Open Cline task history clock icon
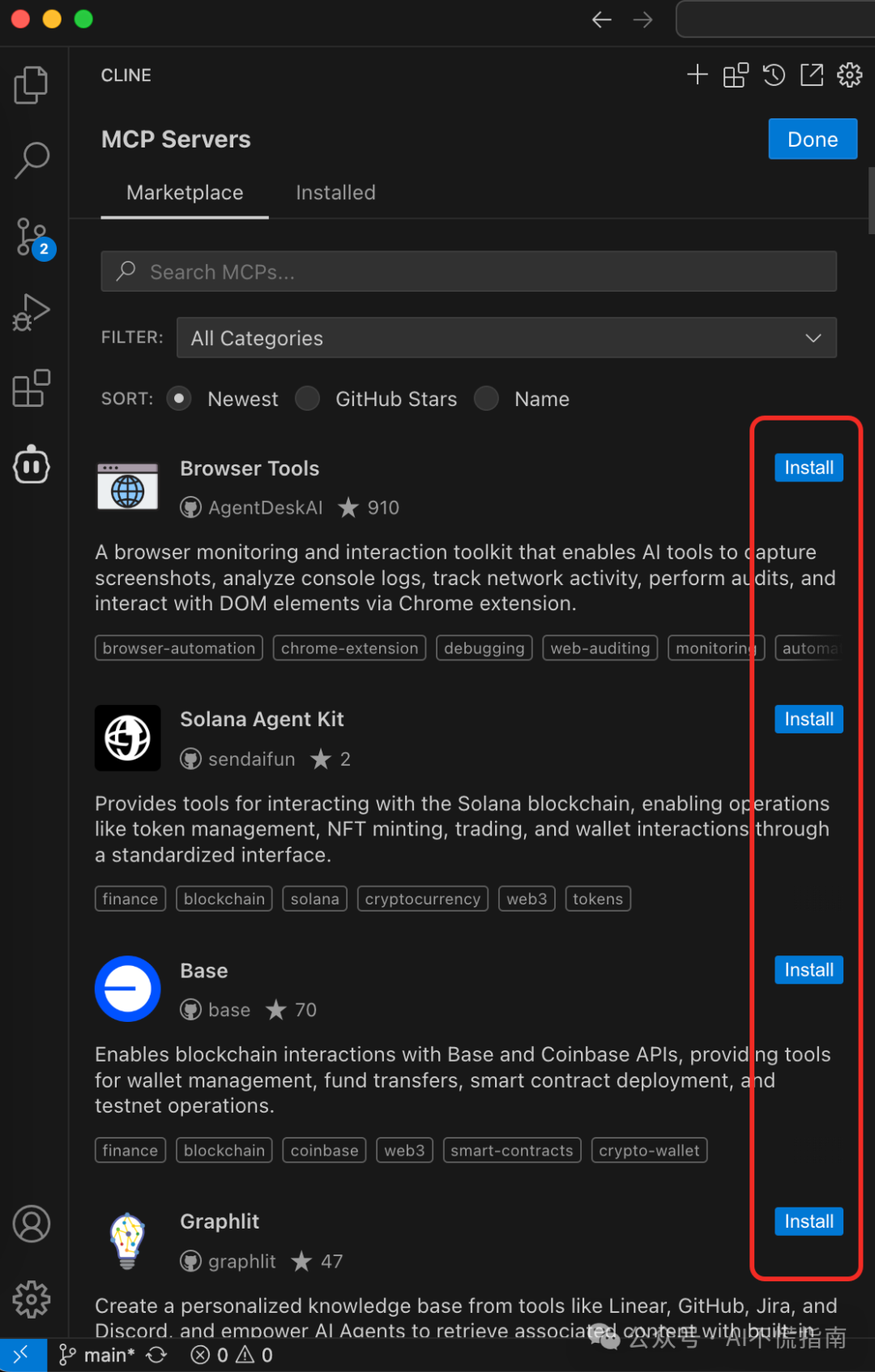 (x=774, y=75)
